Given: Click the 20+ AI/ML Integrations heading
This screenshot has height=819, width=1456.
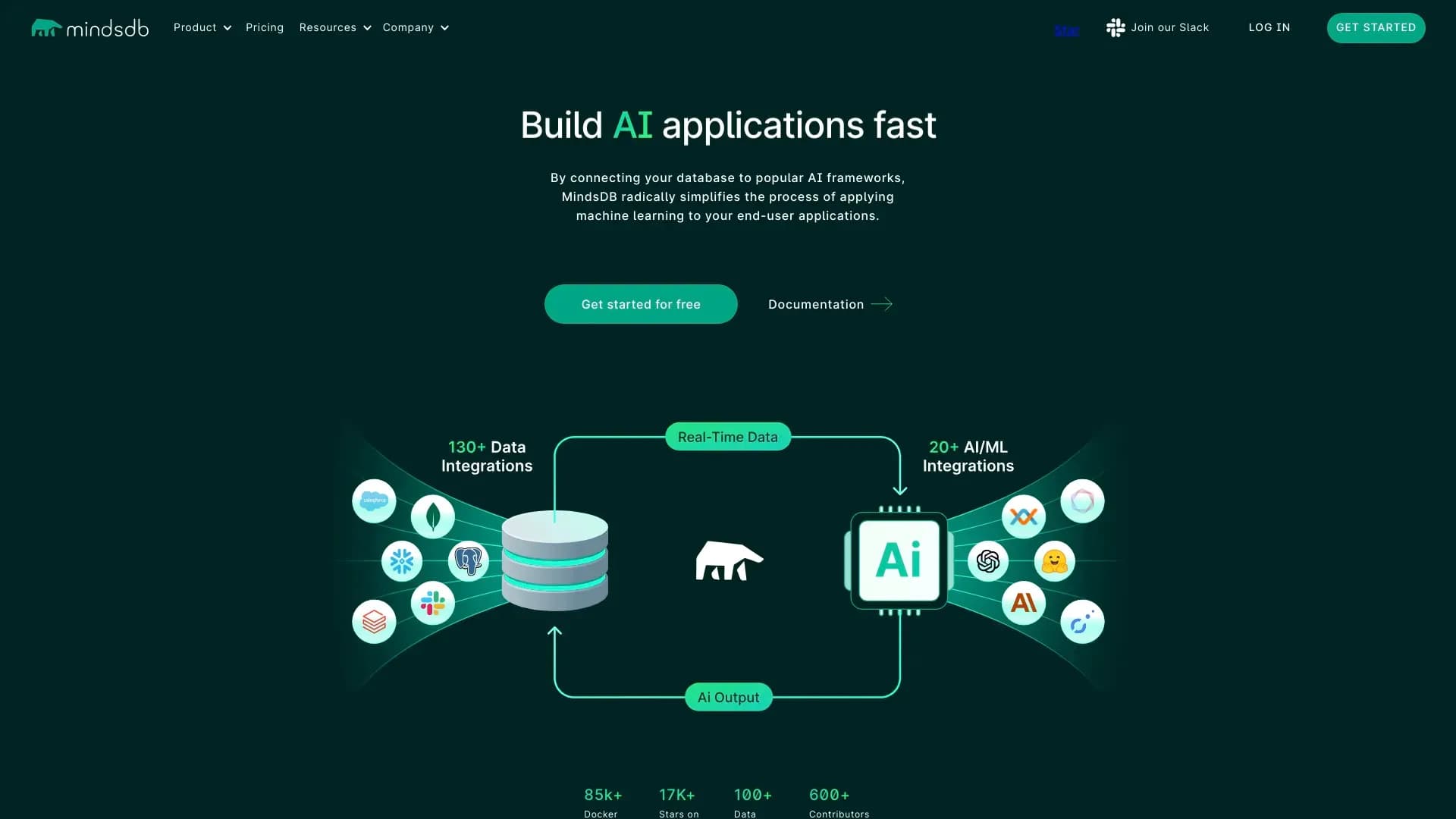Looking at the screenshot, I should click(968, 457).
